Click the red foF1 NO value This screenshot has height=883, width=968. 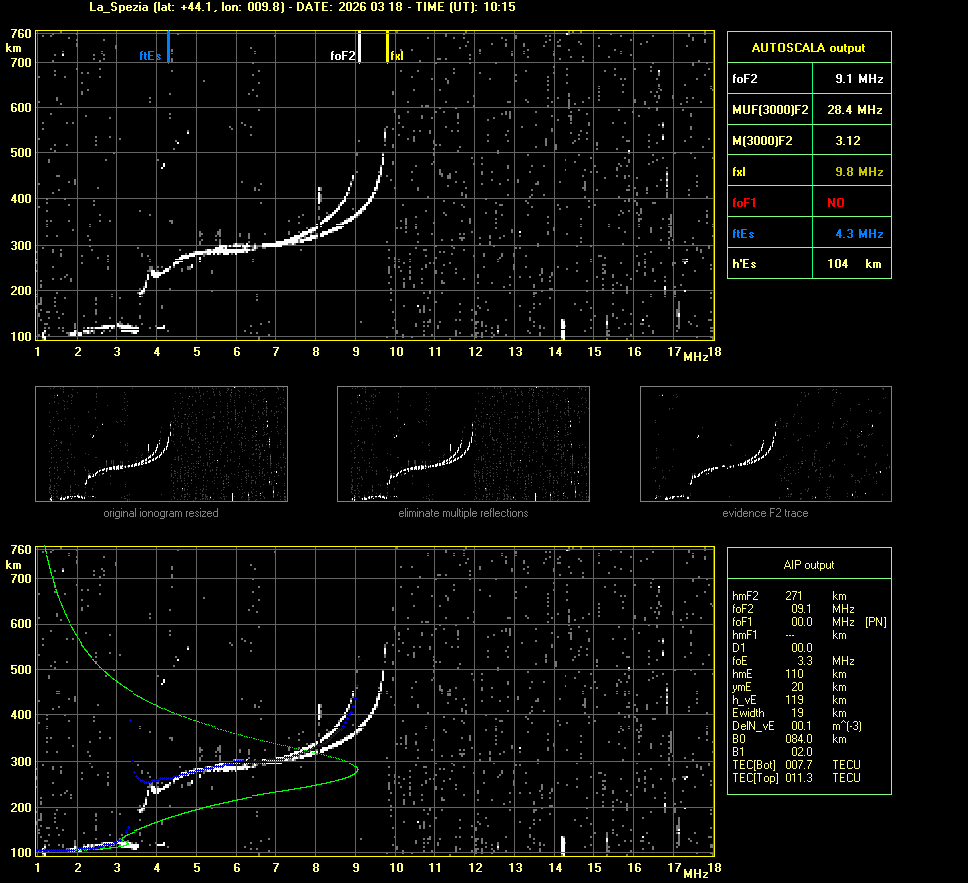tap(836, 202)
